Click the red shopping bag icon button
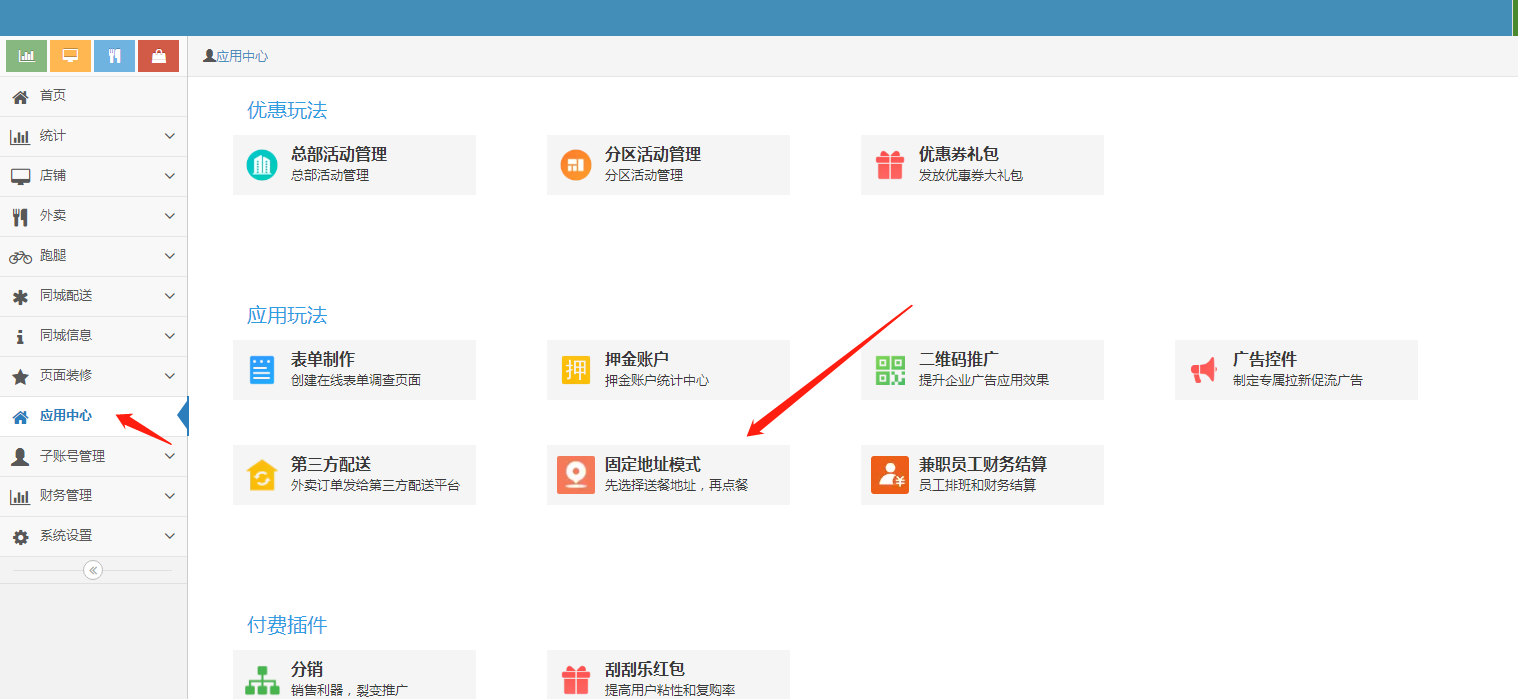The width and height of the screenshot is (1518, 699). [x=158, y=56]
